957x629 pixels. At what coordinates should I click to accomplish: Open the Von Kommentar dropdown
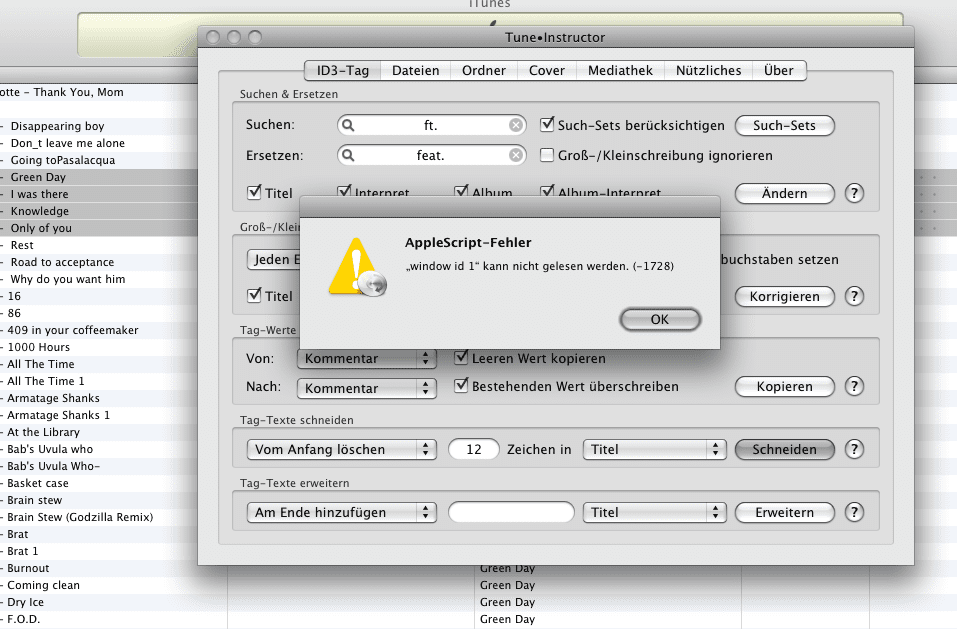[367, 359]
